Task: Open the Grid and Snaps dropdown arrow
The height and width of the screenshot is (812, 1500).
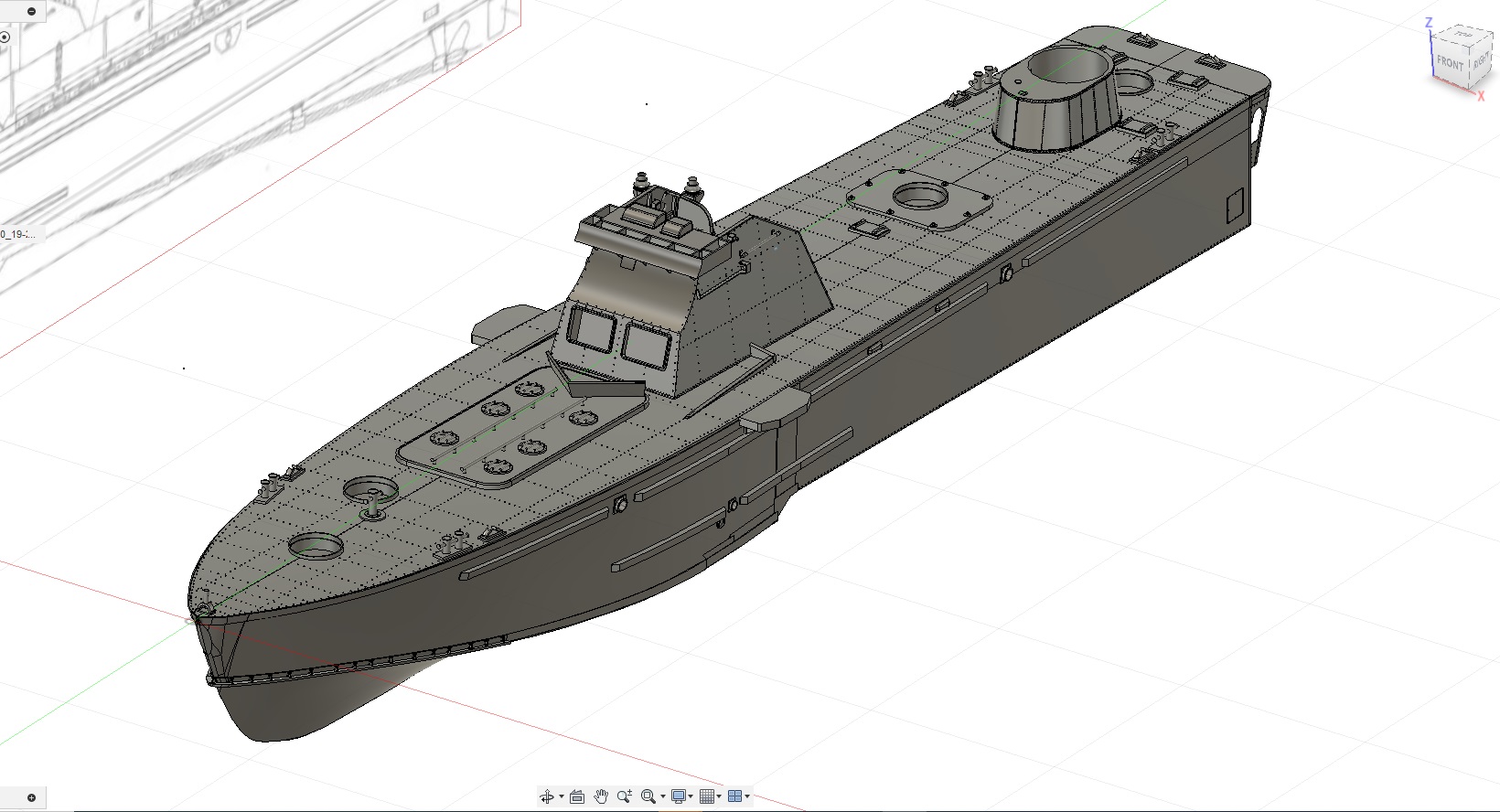Action: 719,796
